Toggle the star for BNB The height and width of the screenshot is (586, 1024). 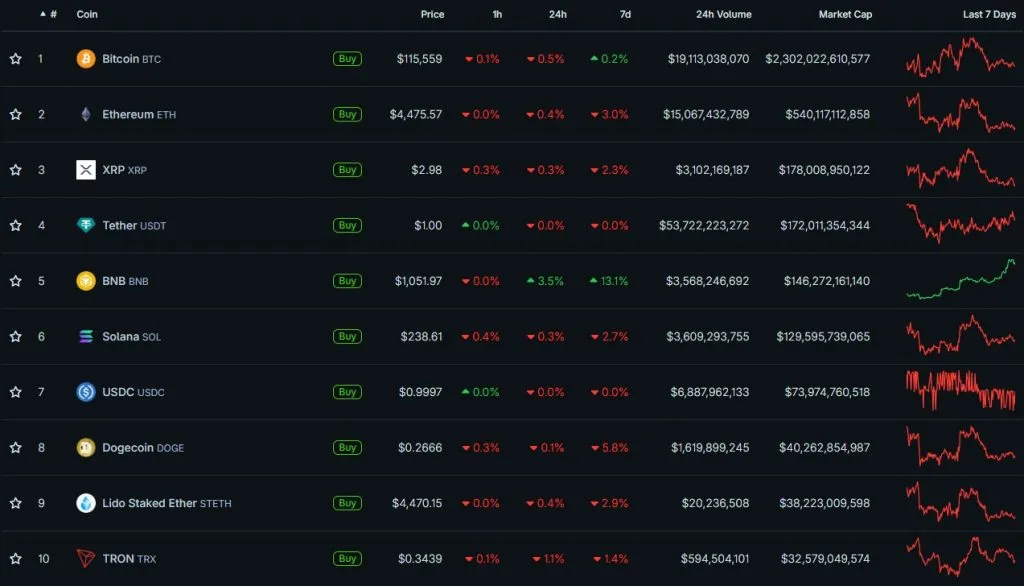[16, 281]
